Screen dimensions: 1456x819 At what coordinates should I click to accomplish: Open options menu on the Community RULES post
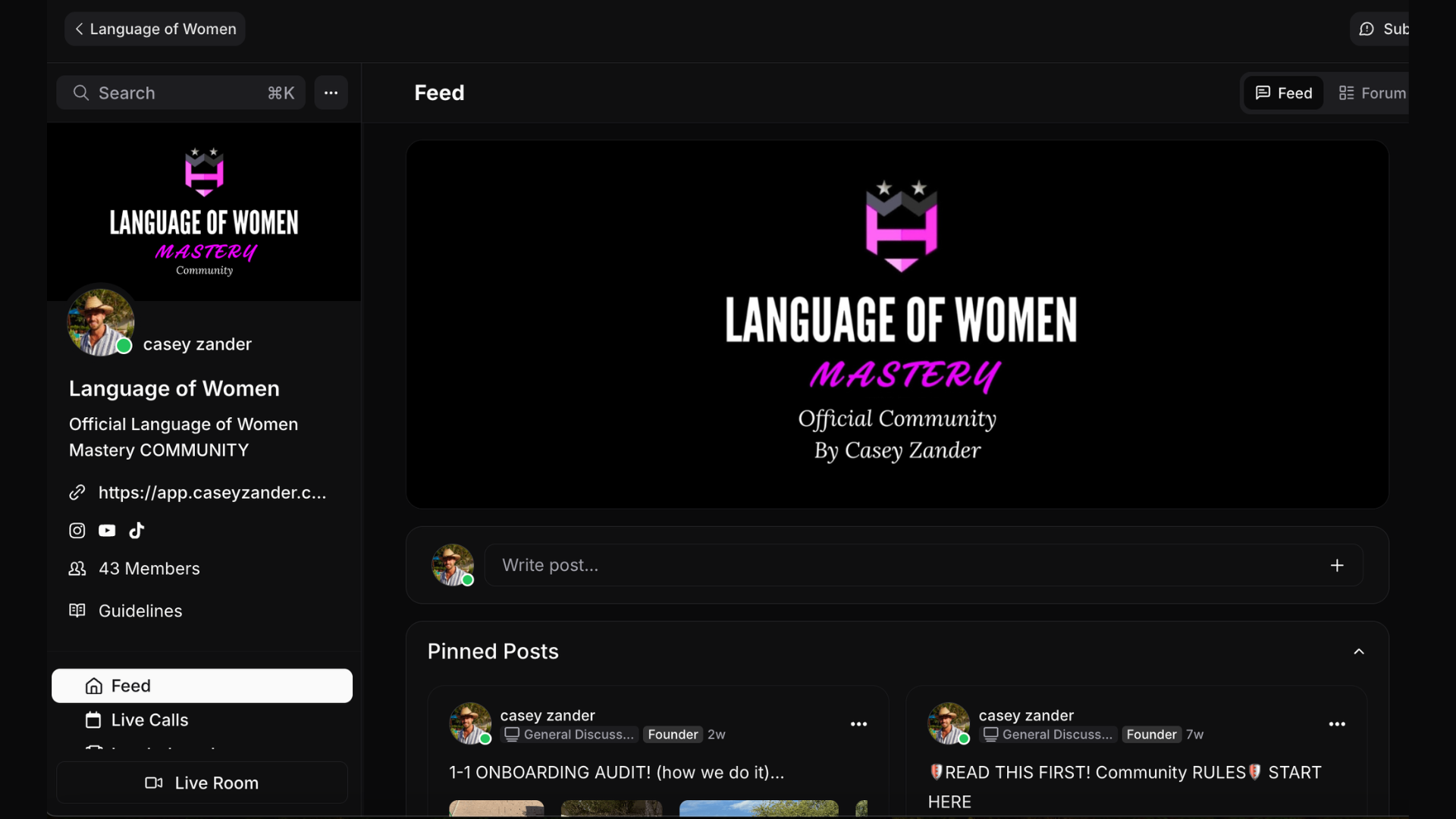tap(1337, 724)
